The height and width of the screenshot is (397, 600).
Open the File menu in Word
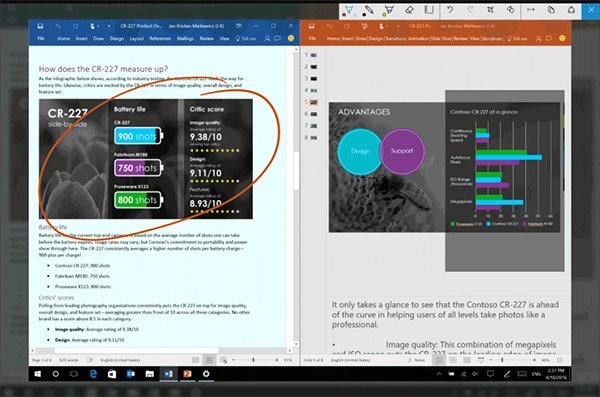click(x=41, y=38)
